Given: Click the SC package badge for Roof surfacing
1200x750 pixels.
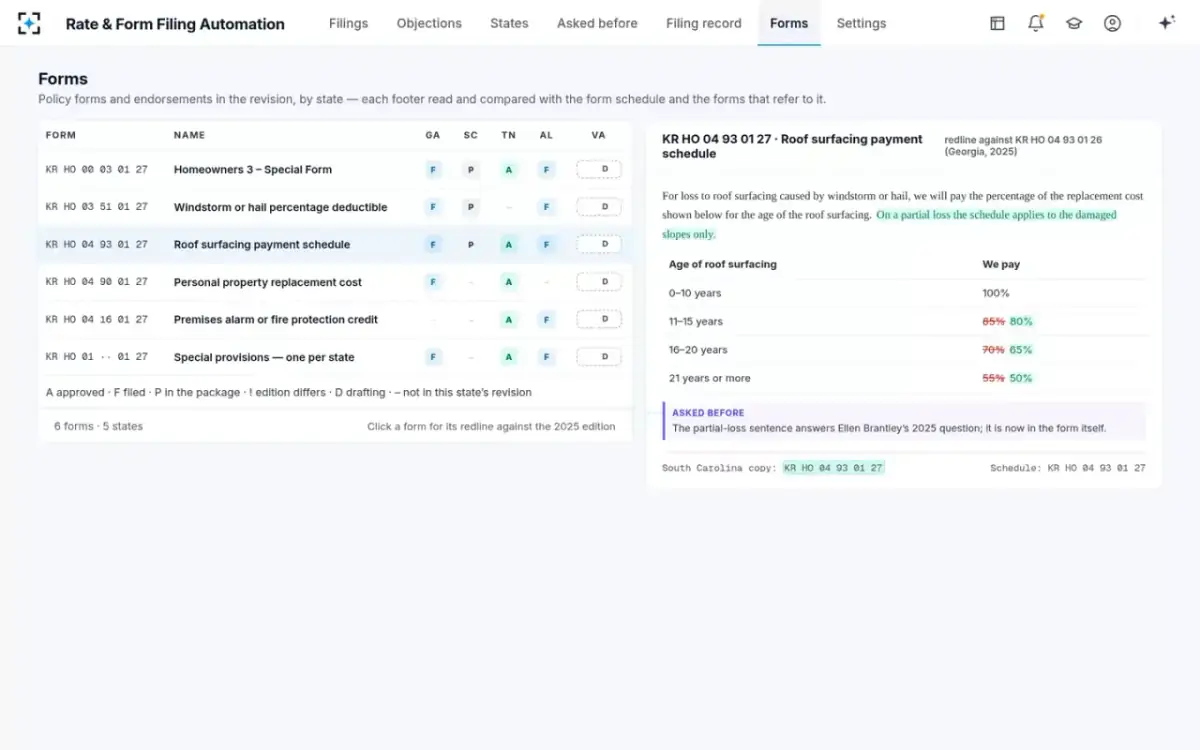Looking at the screenshot, I should click(x=471, y=244).
